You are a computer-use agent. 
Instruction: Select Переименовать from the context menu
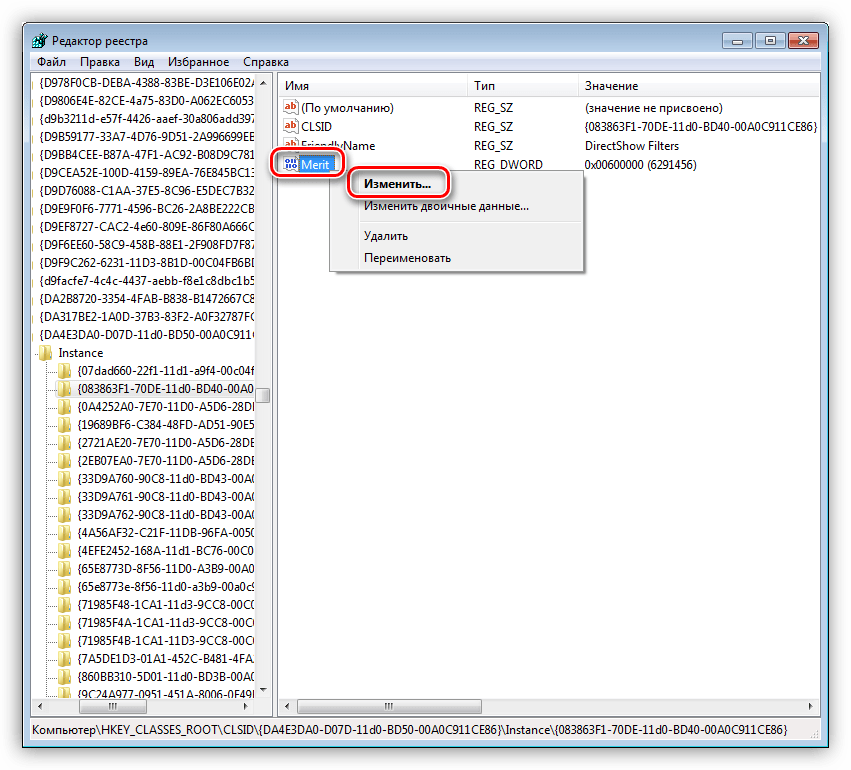406,258
